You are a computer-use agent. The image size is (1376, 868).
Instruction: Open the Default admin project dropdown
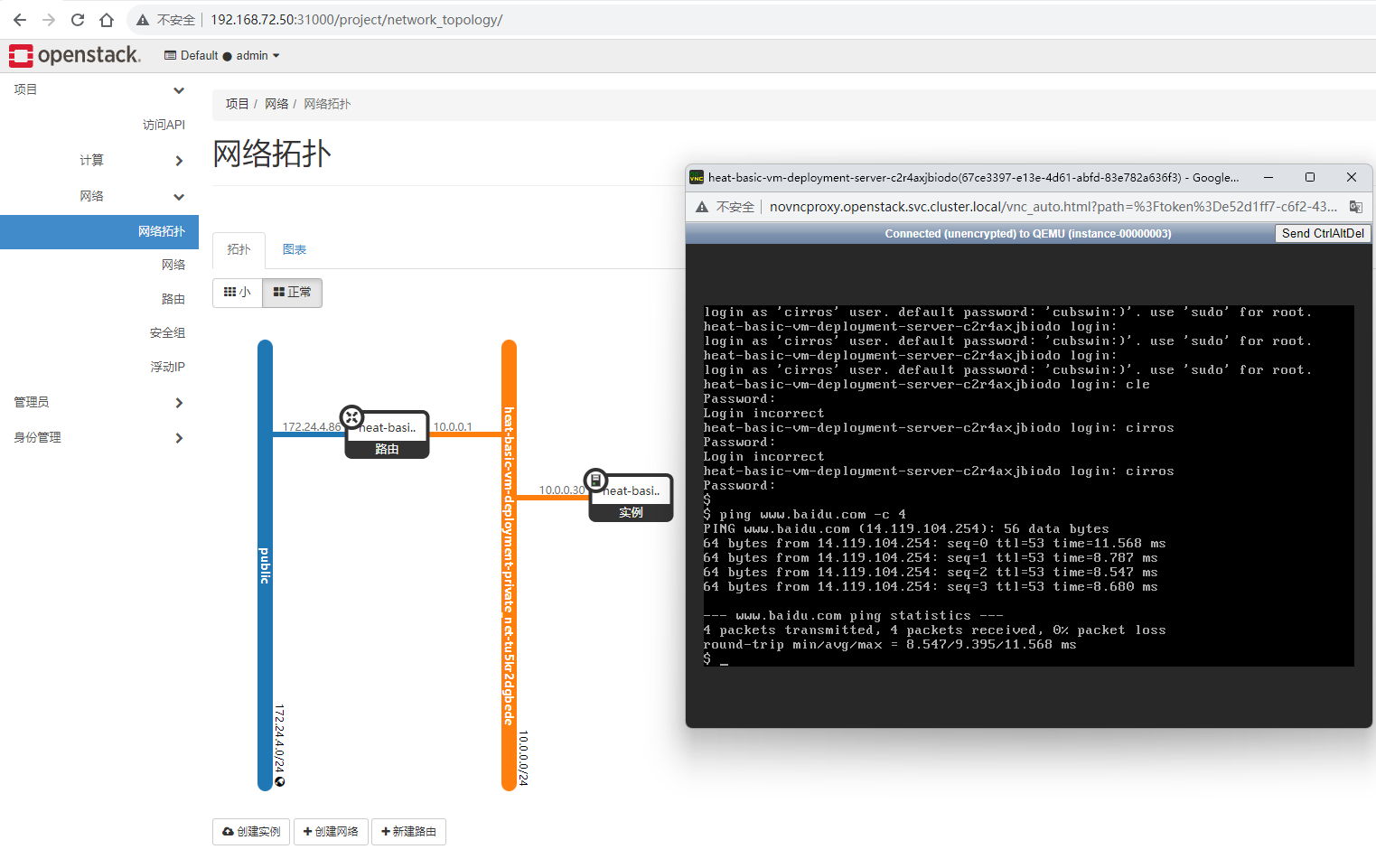click(x=222, y=55)
